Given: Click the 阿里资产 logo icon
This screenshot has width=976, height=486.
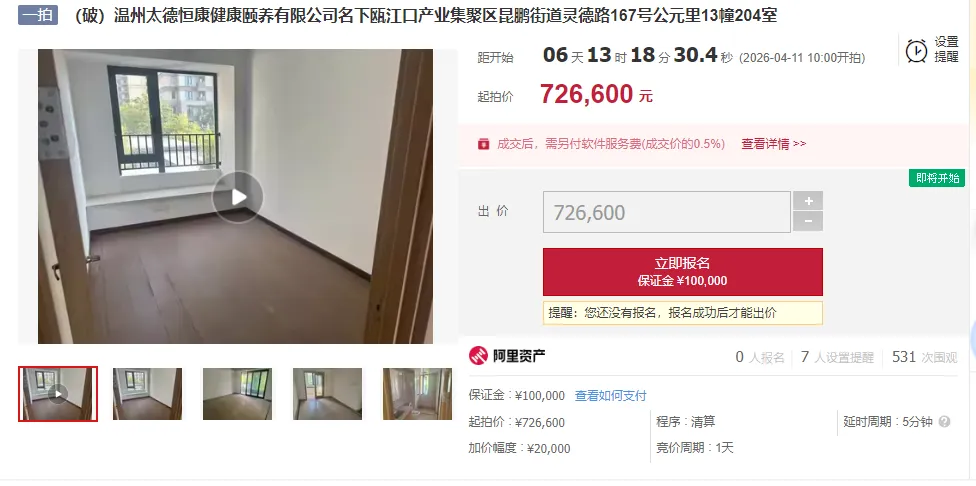Looking at the screenshot, I should coord(479,356).
